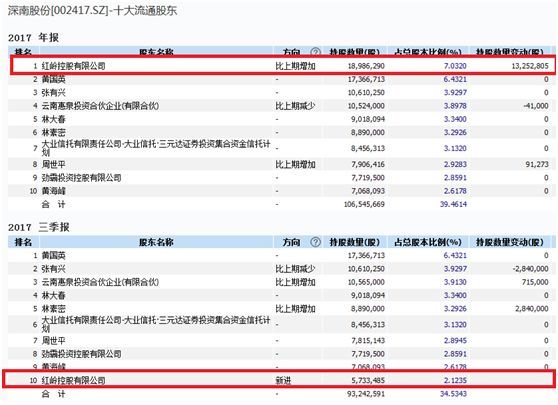
Task: Click the 持股数量(股) column header in 三季报 table
Action: point(355,242)
